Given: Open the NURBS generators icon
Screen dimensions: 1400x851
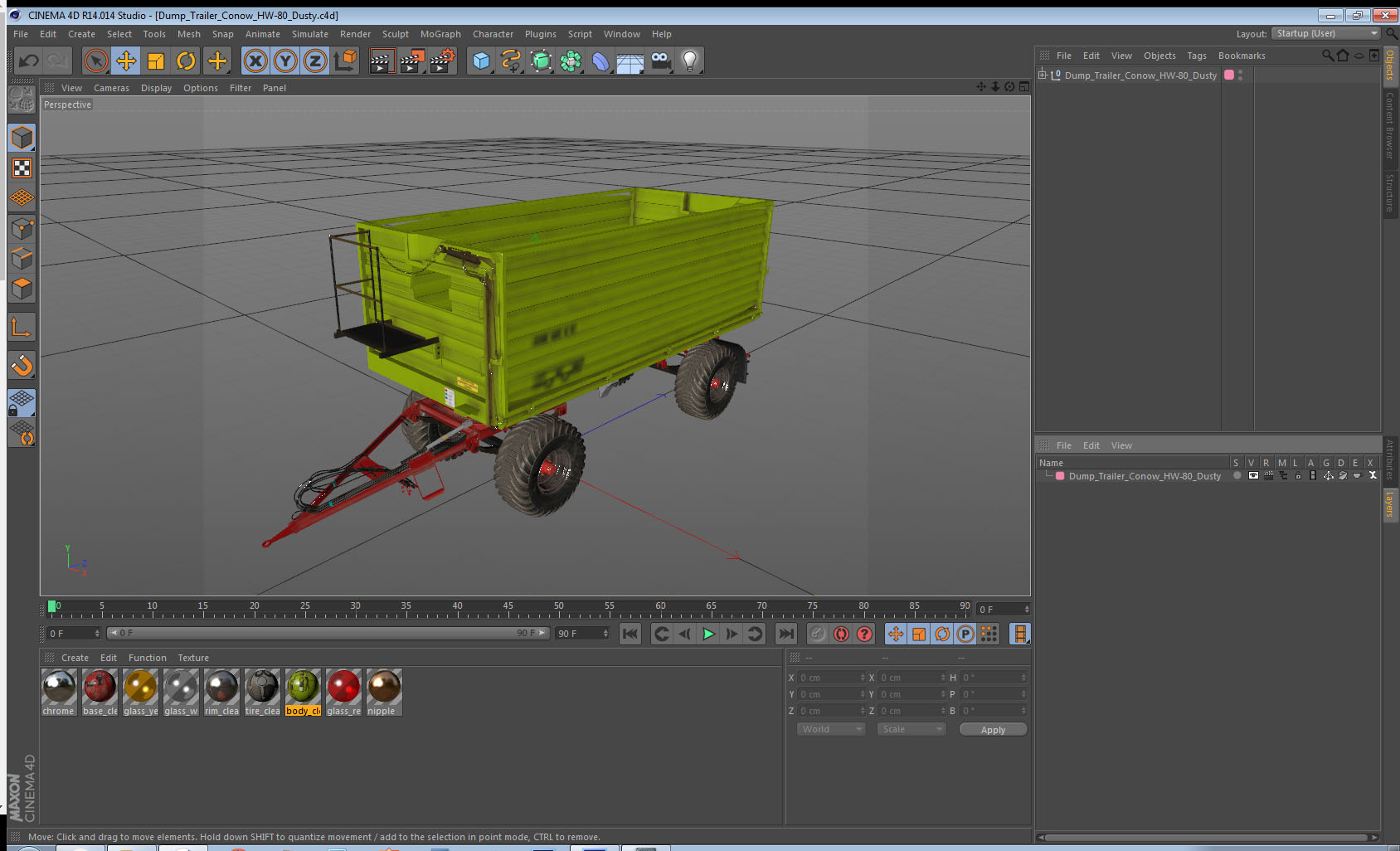Looking at the screenshot, I should click(541, 61).
